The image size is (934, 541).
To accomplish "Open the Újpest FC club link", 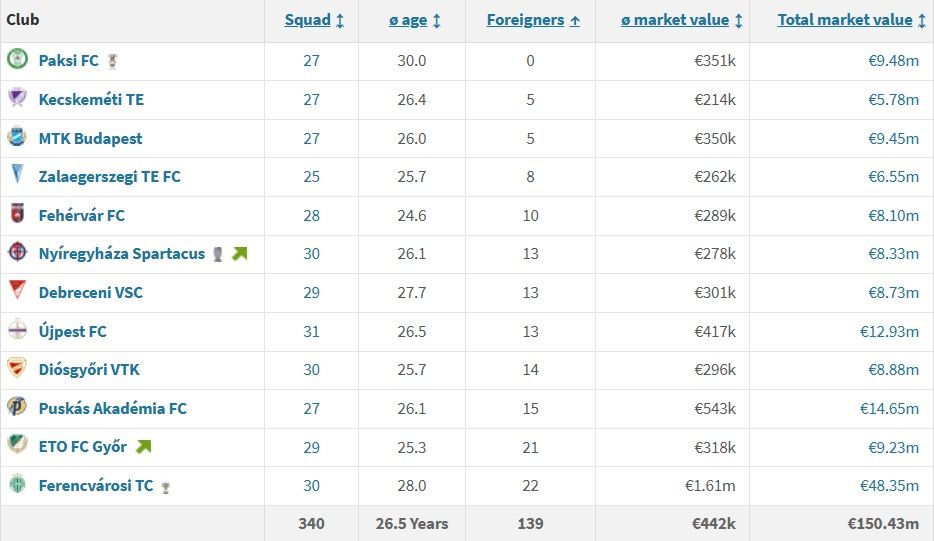I will point(73,331).
